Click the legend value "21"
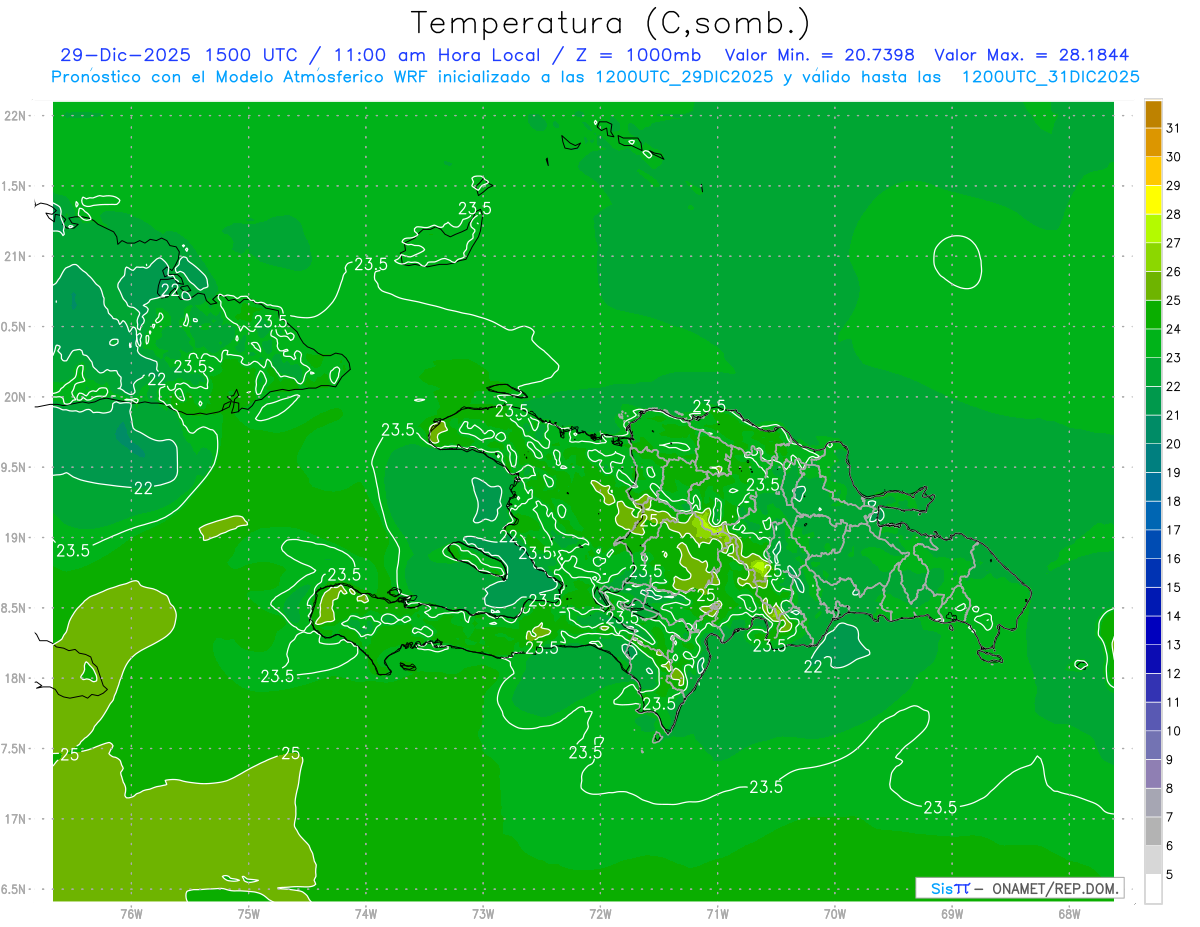The image size is (1200, 927). point(1173,414)
